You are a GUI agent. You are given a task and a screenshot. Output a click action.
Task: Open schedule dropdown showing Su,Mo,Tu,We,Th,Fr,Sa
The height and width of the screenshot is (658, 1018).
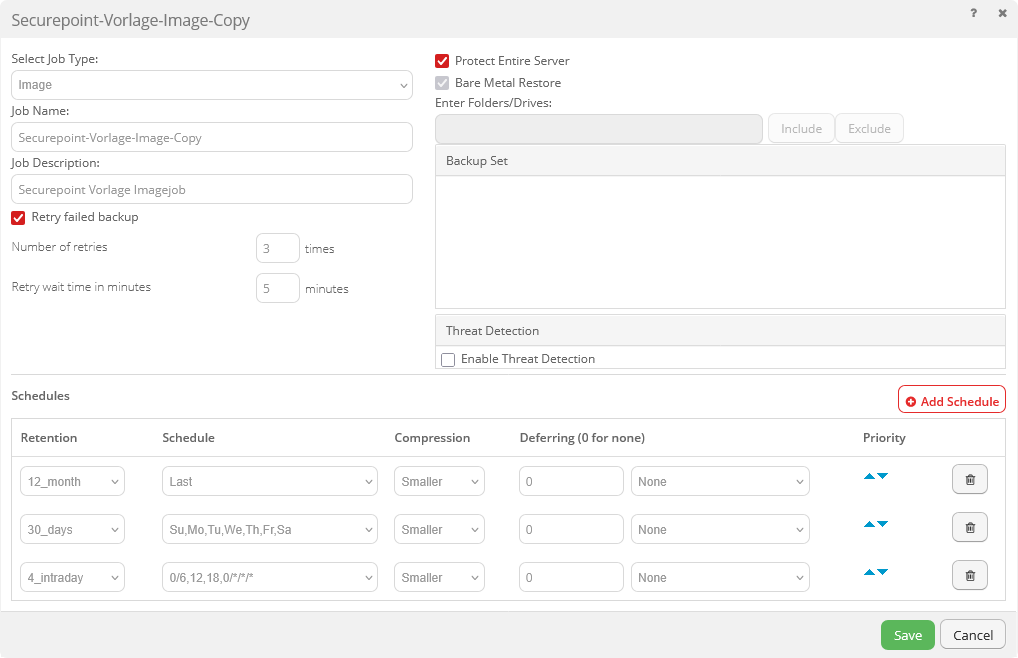[x=269, y=529]
